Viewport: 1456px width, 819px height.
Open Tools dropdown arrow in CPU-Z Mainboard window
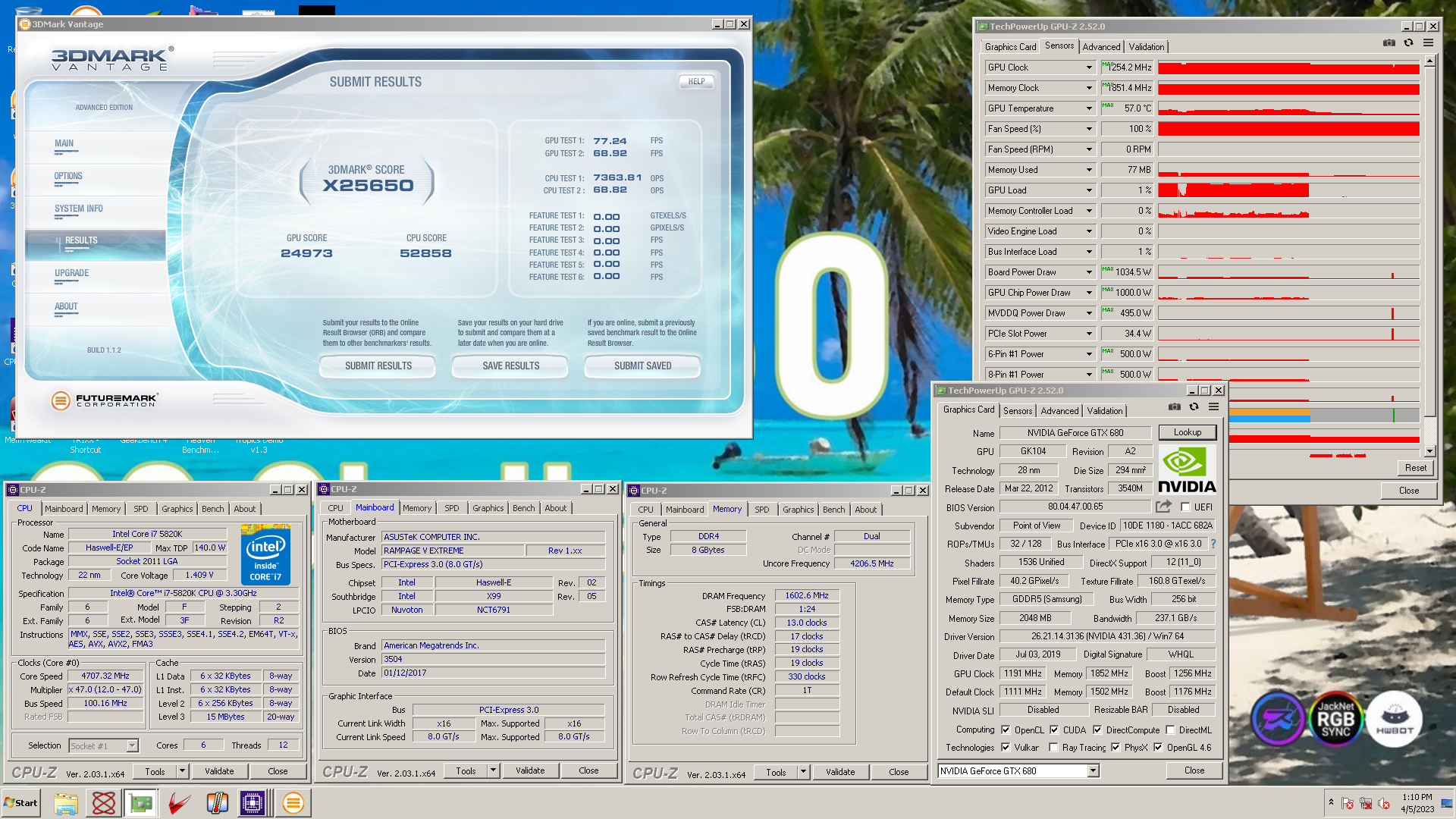(x=493, y=770)
